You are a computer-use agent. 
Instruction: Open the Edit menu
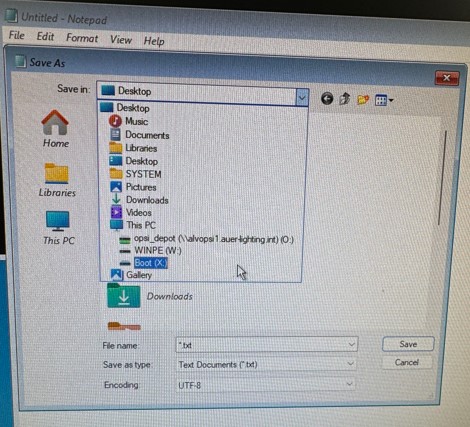click(x=45, y=36)
